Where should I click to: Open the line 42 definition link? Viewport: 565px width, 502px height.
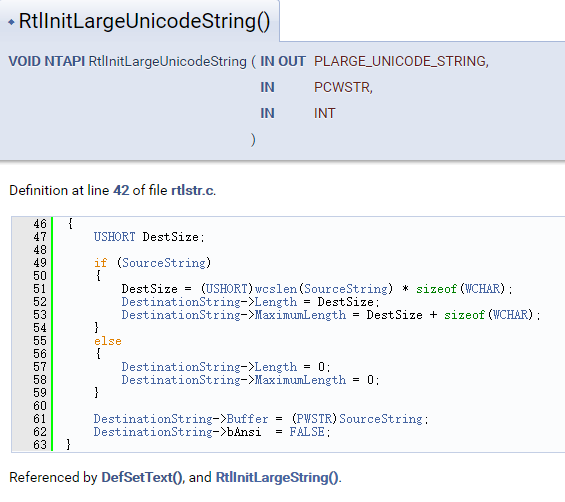121,190
